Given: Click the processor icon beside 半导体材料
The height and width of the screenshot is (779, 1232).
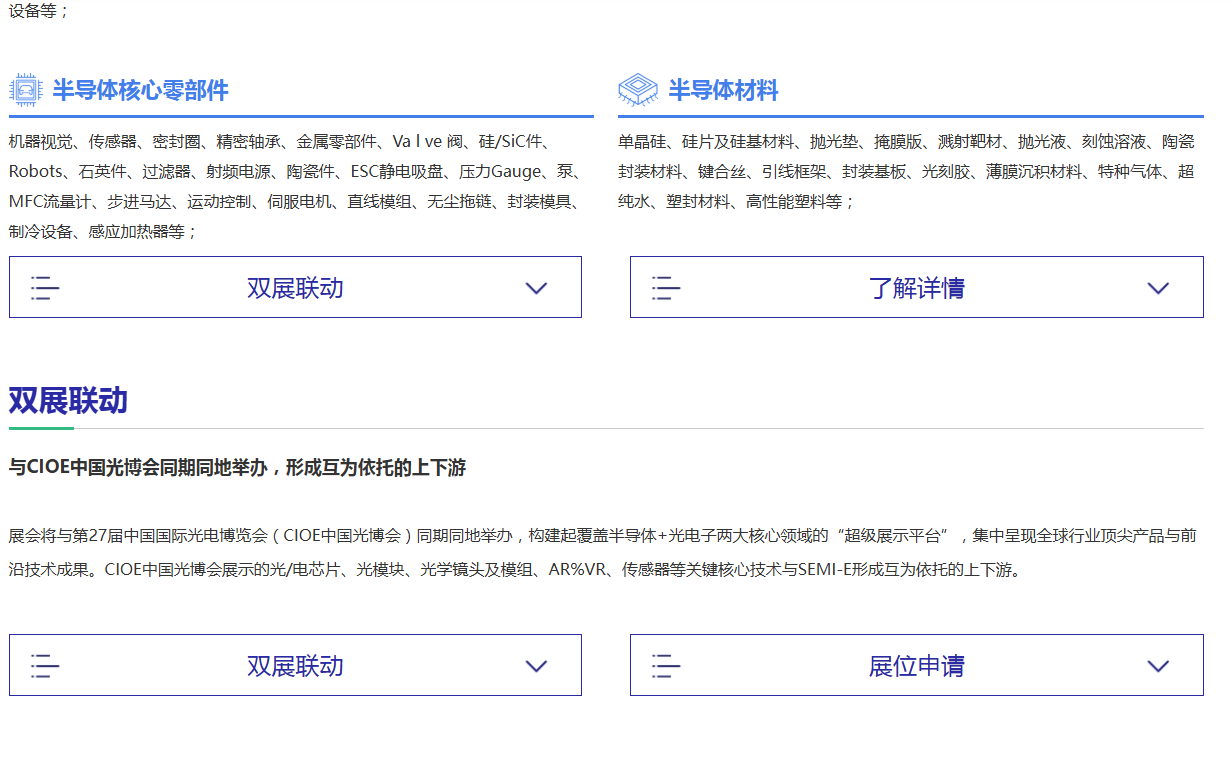Looking at the screenshot, I should pyautogui.click(x=638, y=90).
